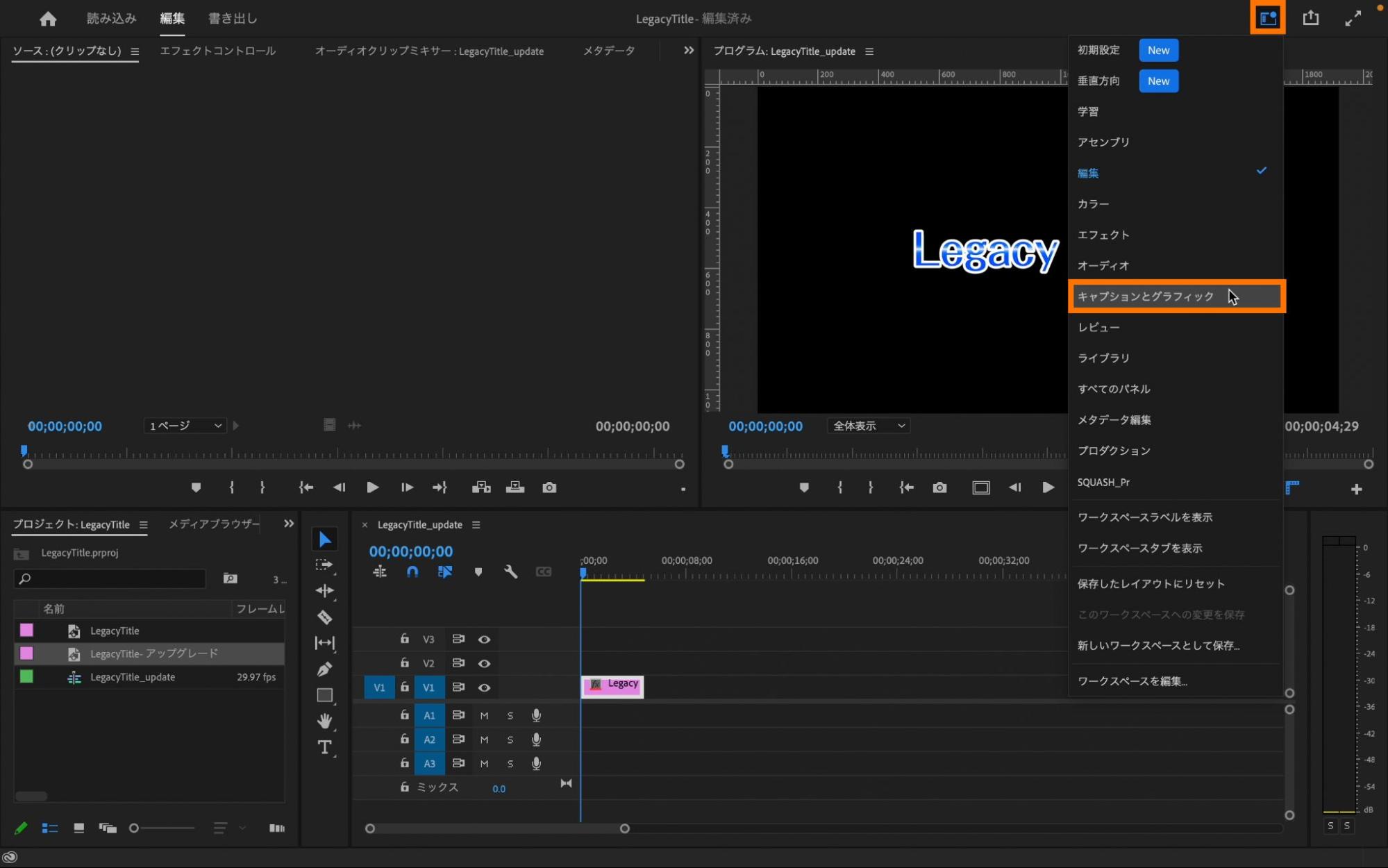Click the timeline wrench settings icon
Viewport: 1388px width, 868px height.
click(510, 571)
